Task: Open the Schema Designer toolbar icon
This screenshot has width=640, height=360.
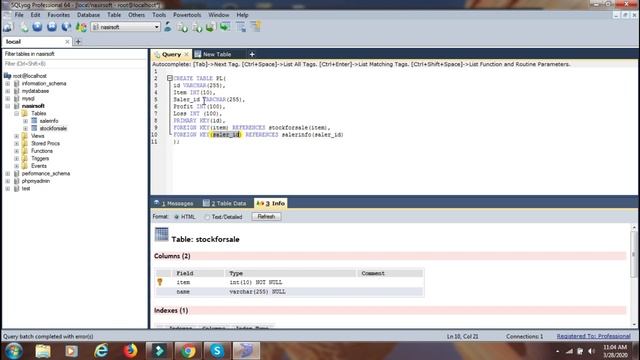Action: point(241,27)
